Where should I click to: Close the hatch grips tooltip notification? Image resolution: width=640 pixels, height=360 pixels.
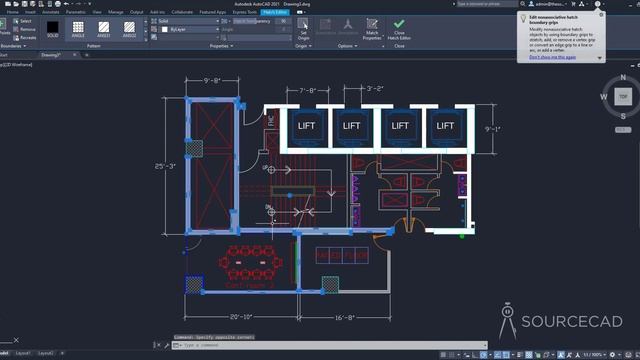pyautogui.click(x=601, y=15)
